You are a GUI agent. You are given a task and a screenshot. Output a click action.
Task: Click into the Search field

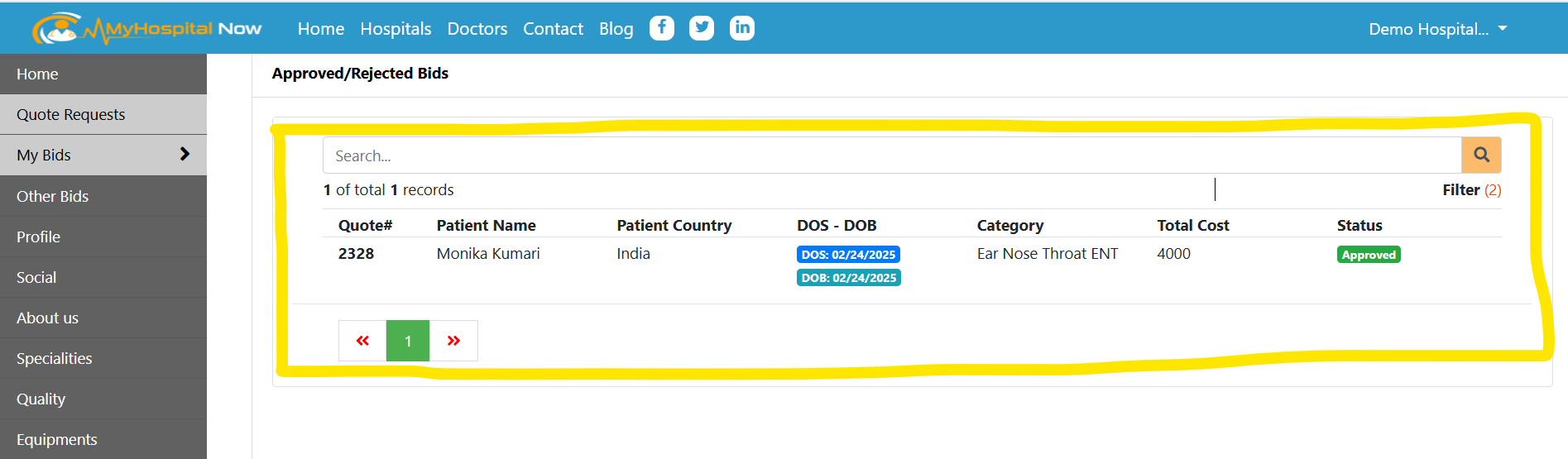tap(892, 155)
